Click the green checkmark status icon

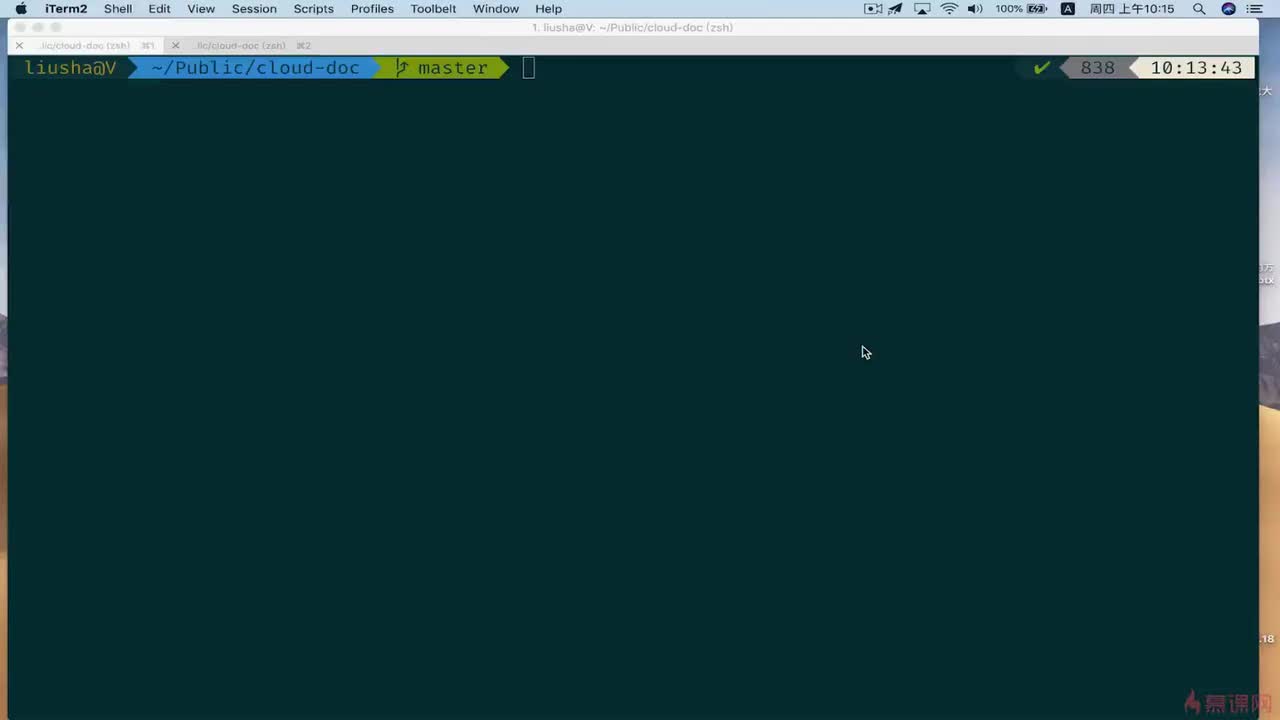click(1042, 68)
